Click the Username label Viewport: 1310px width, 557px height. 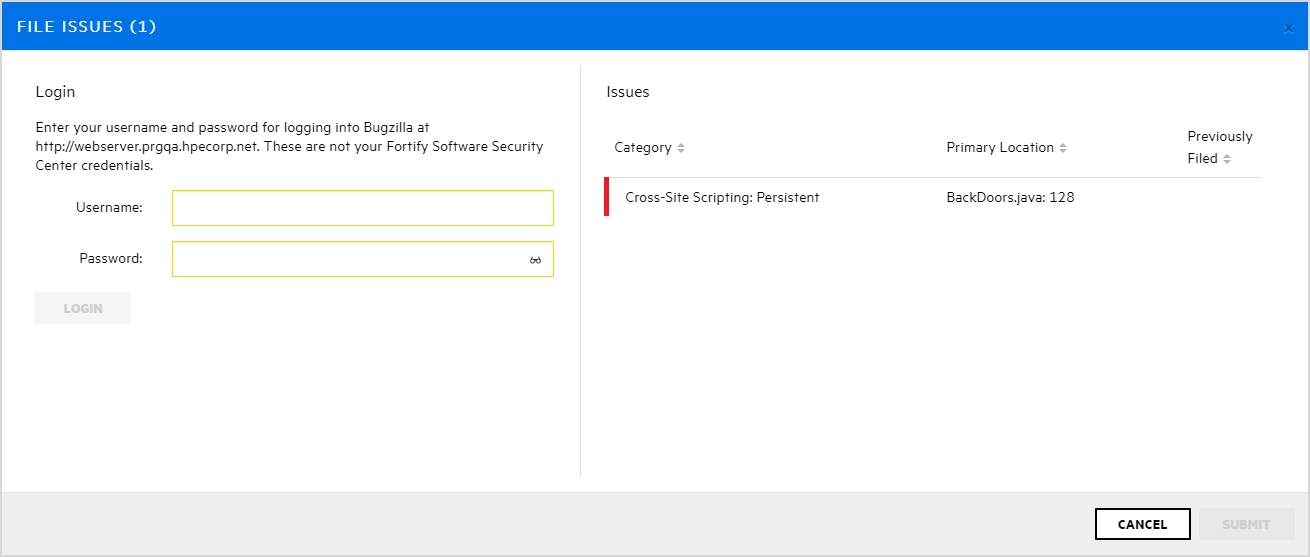pos(109,208)
